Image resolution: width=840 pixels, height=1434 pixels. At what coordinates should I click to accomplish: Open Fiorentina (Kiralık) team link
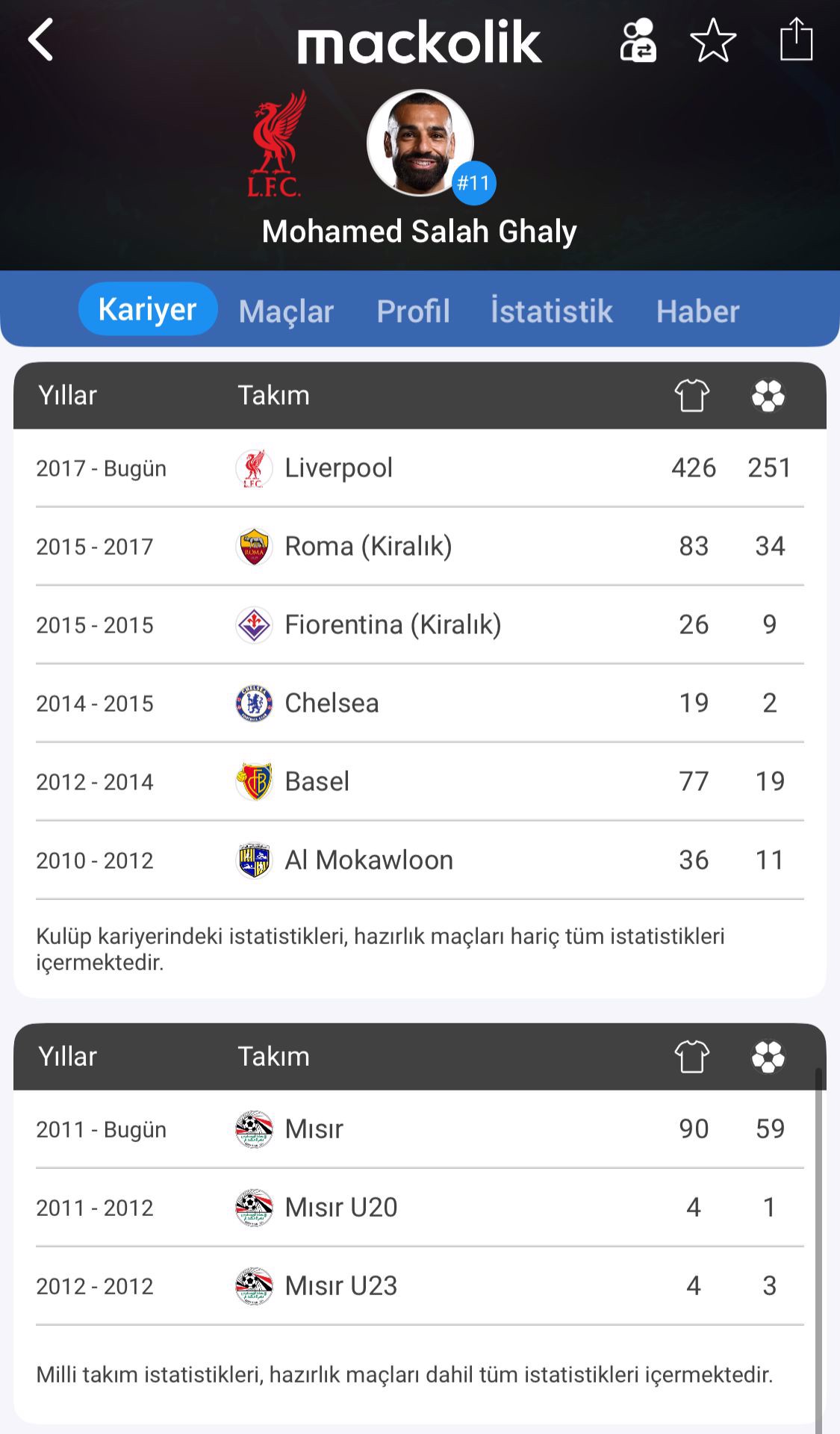point(393,624)
